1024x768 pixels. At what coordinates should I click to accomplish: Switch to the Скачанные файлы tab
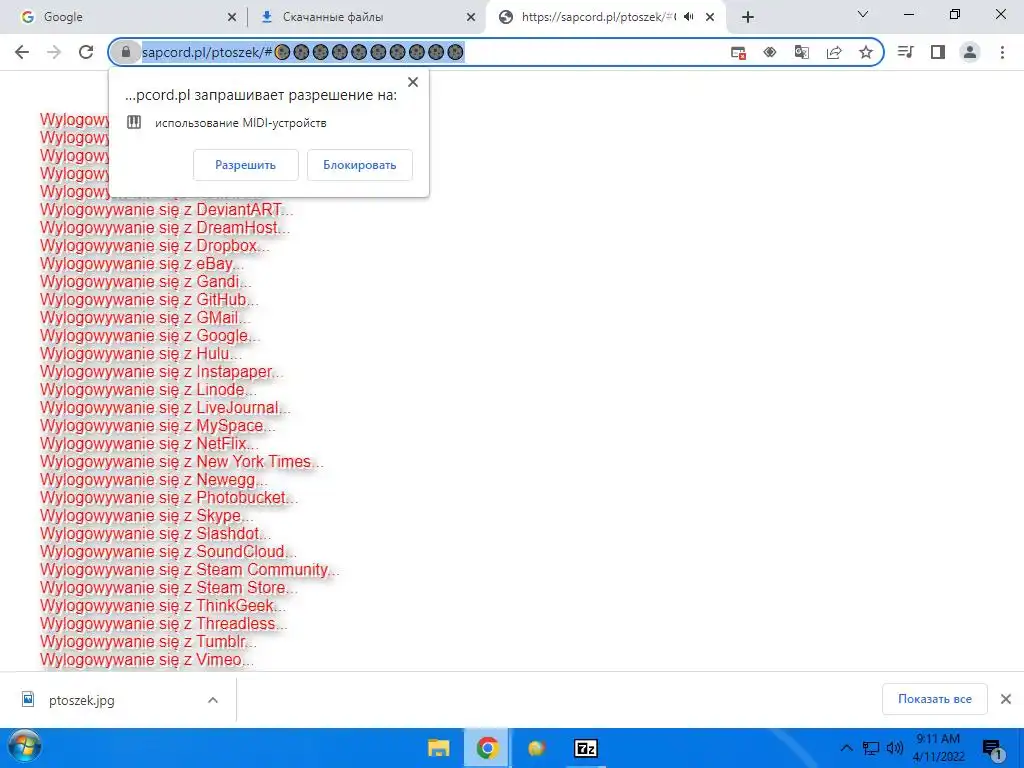[367, 17]
